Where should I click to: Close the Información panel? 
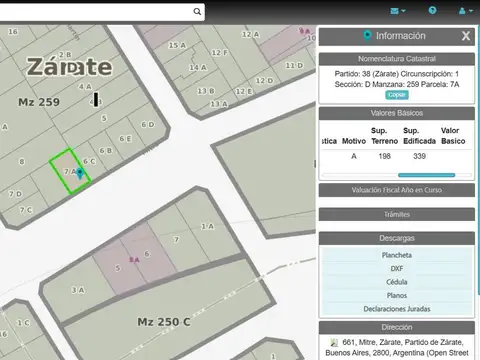(466, 36)
